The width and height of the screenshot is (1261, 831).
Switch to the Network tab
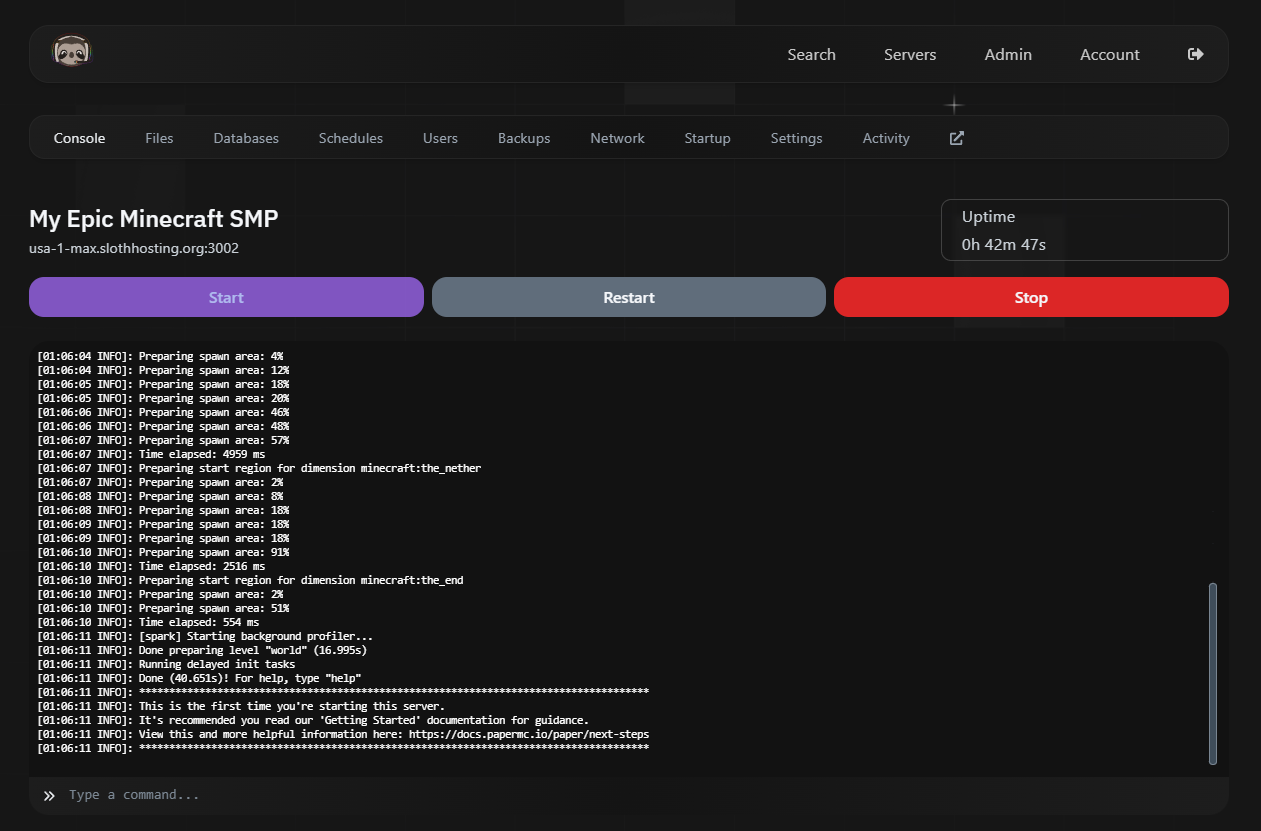click(617, 138)
